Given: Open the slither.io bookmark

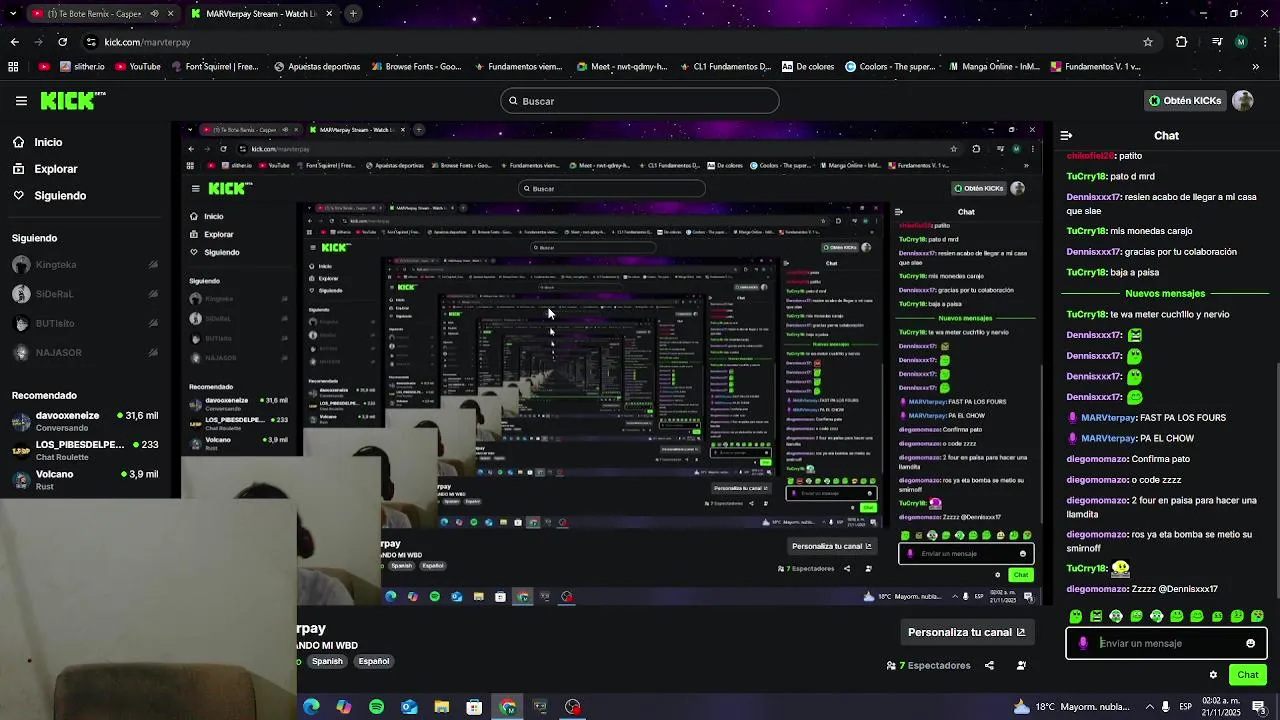Looking at the screenshot, I should 82,67.
